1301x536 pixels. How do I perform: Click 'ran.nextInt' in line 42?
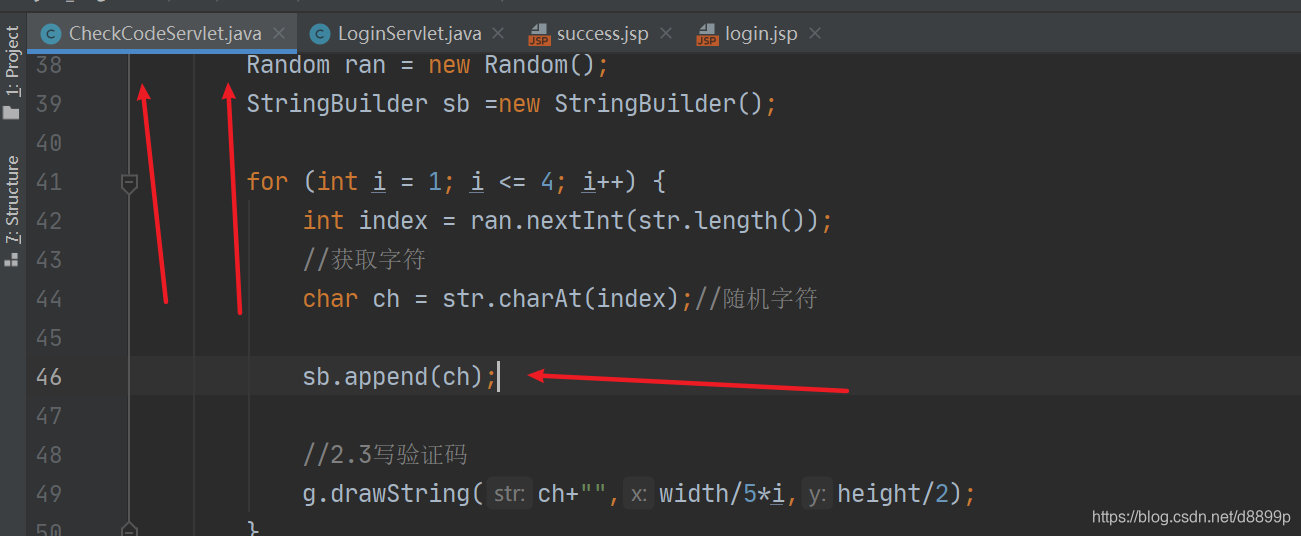coord(547,221)
